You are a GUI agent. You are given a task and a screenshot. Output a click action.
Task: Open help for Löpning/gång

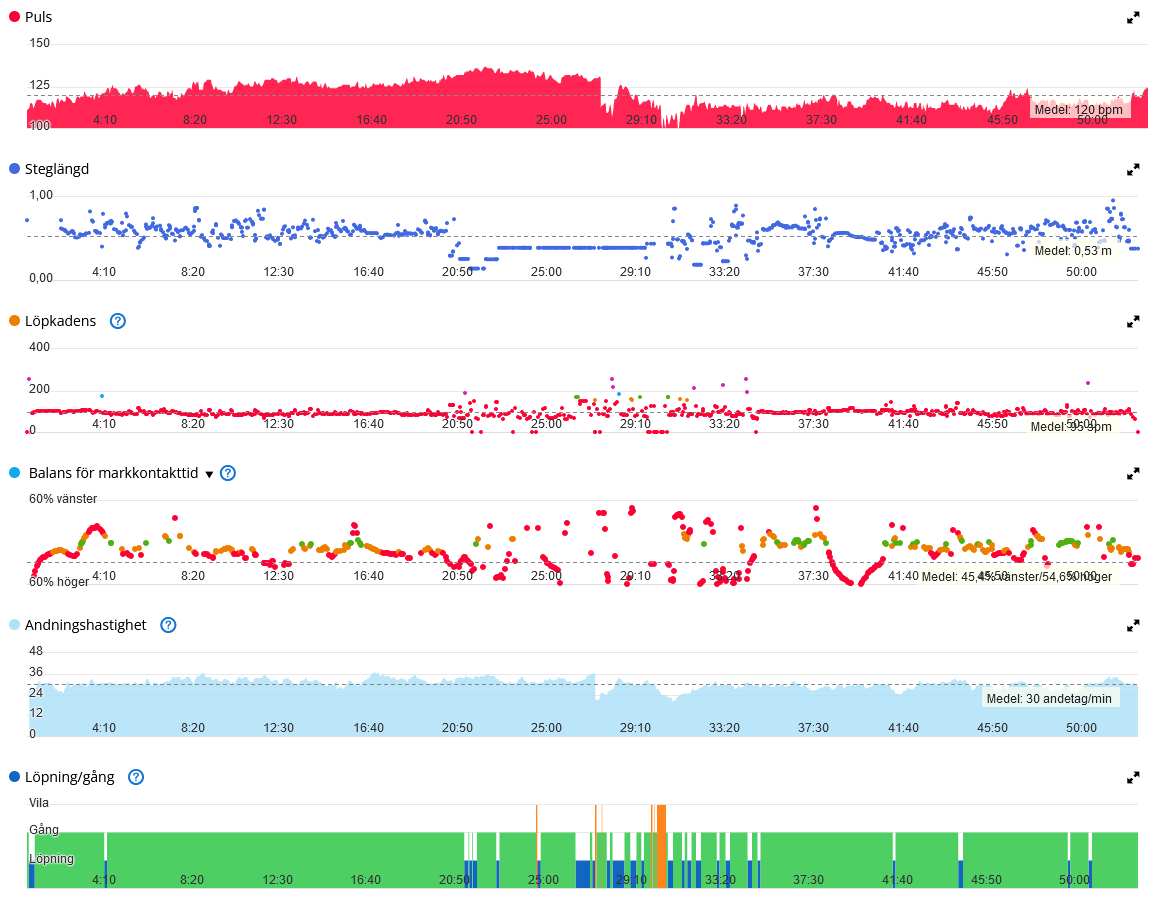click(136, 777)
